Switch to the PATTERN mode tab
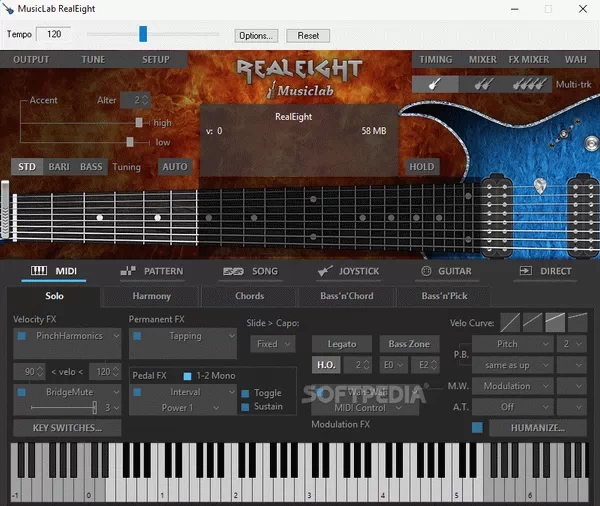The height and width of the screenshot is (506, 600). 152,271
